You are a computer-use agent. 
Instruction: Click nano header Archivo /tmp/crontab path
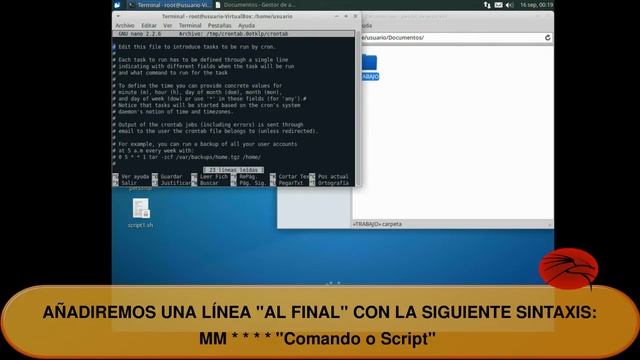233,34
